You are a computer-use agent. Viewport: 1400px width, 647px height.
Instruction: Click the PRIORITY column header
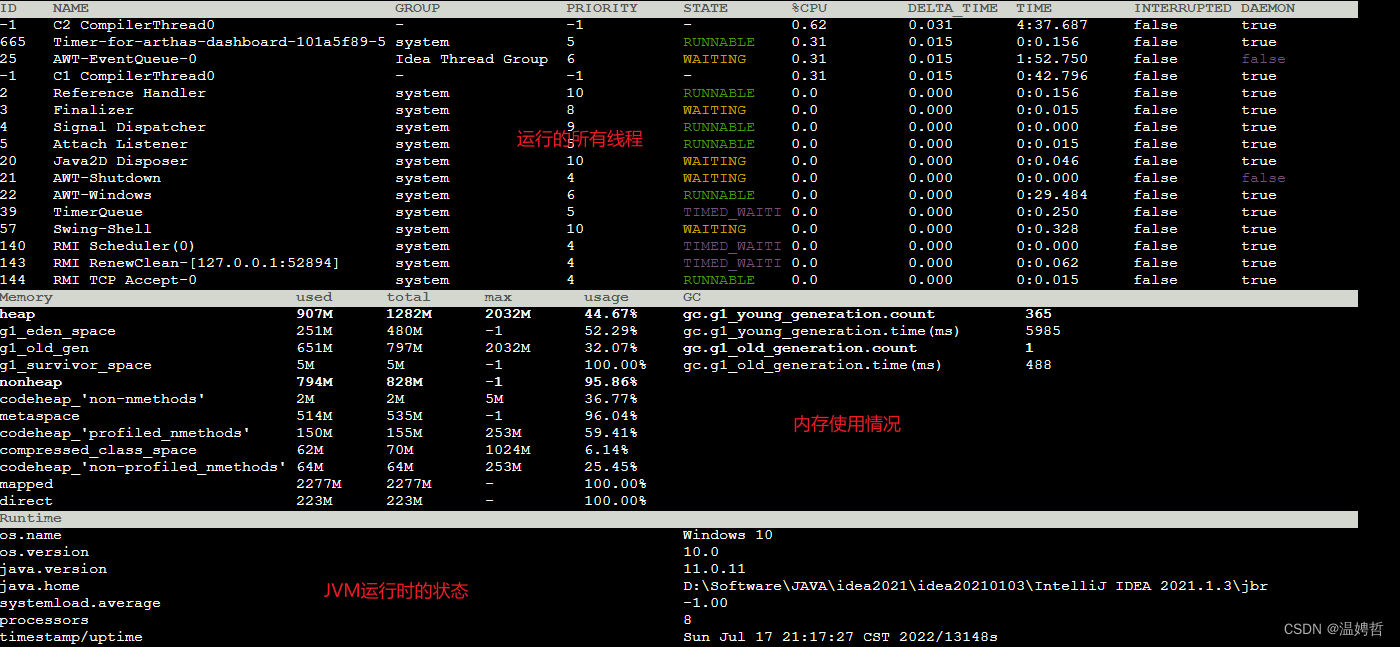pyautogui.click(x=602, y=8)
